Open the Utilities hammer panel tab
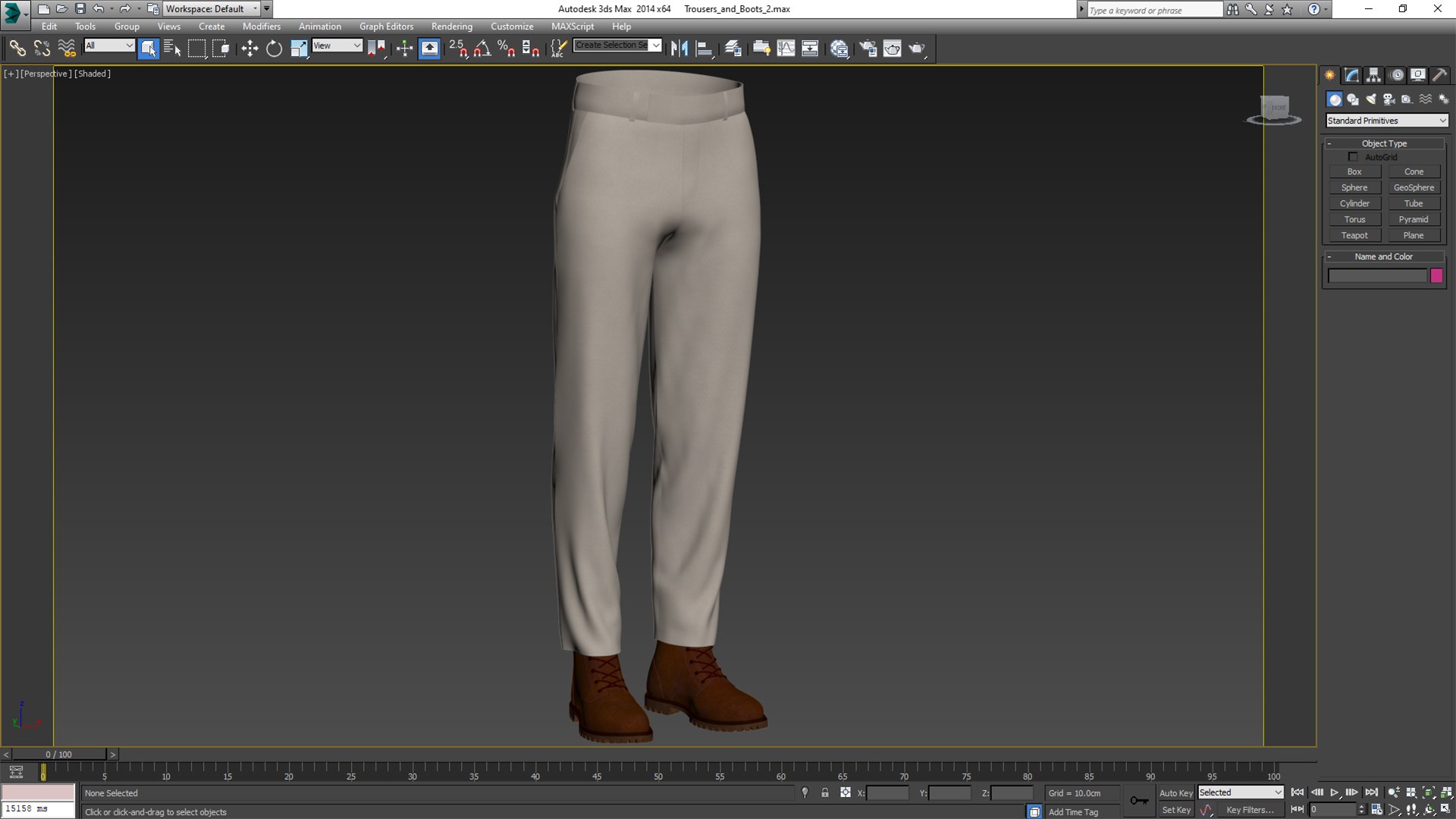 [x=1439, y=75]
